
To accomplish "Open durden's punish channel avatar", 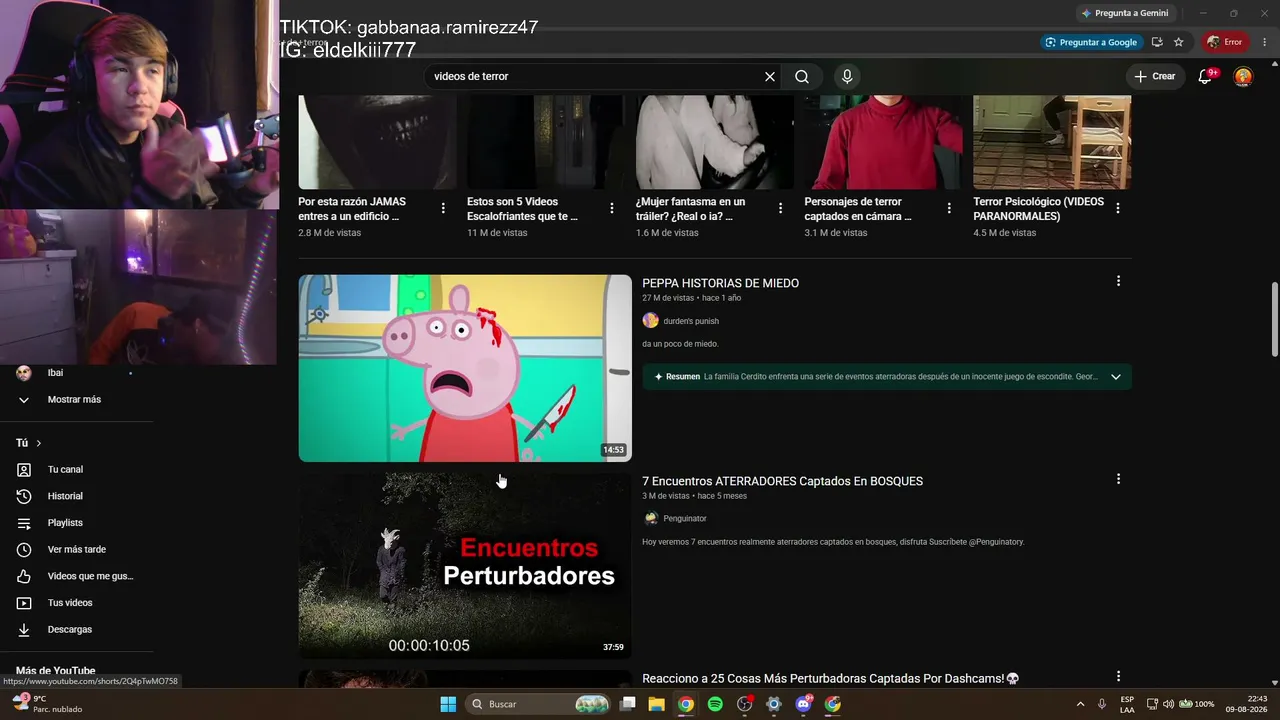I will click(650, 321).
